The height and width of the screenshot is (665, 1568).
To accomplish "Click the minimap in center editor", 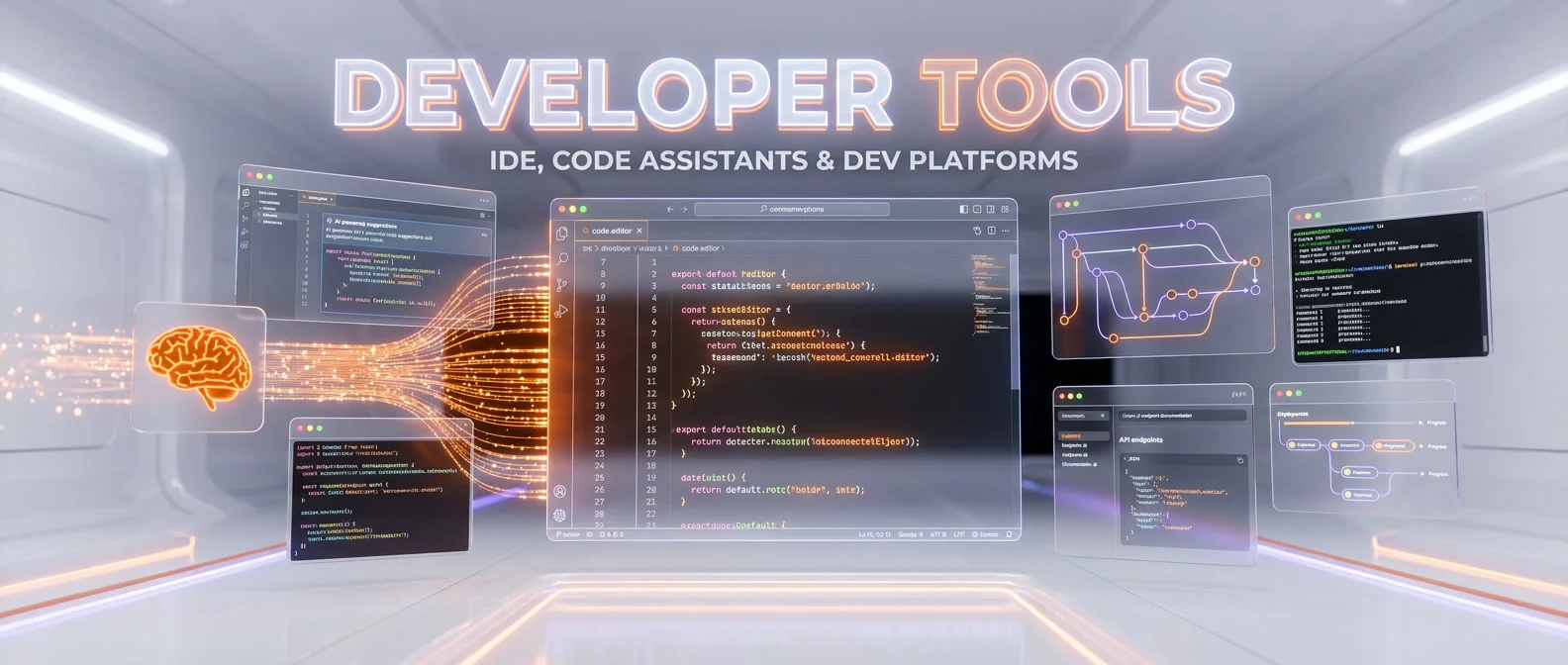I will (x=989, y=294).
